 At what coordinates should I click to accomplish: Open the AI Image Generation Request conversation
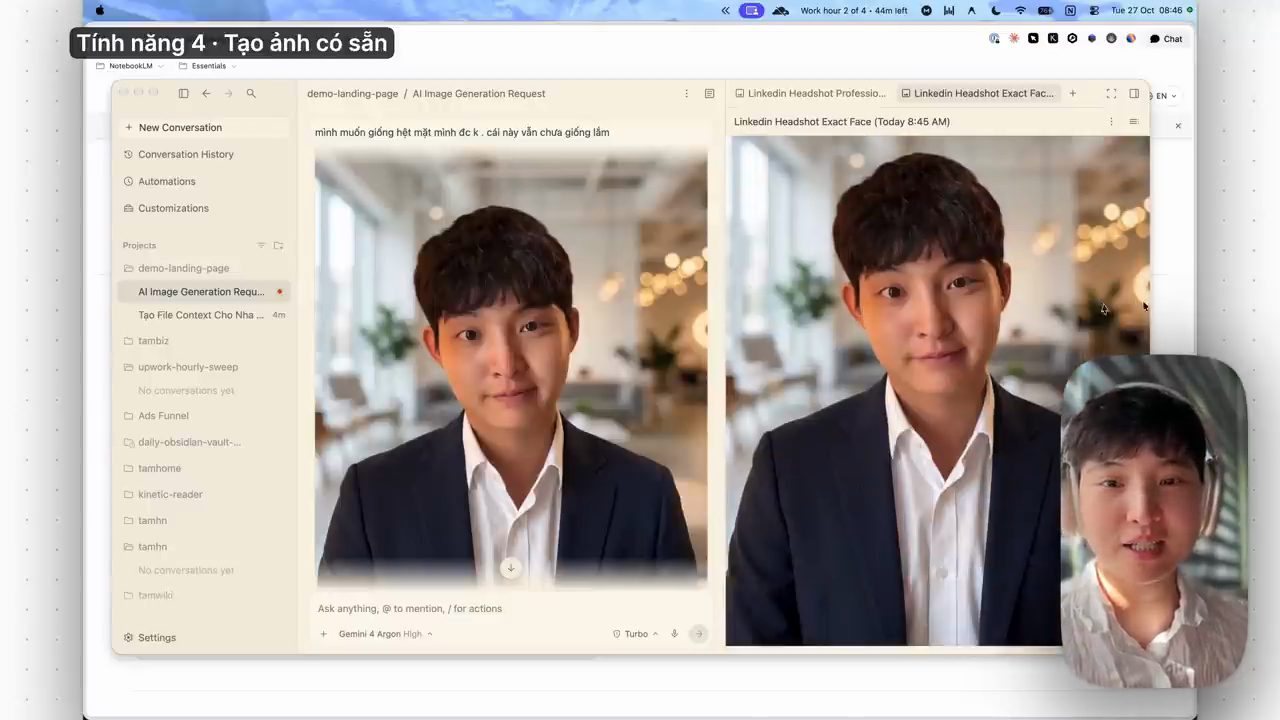click(x=204, y=292)
